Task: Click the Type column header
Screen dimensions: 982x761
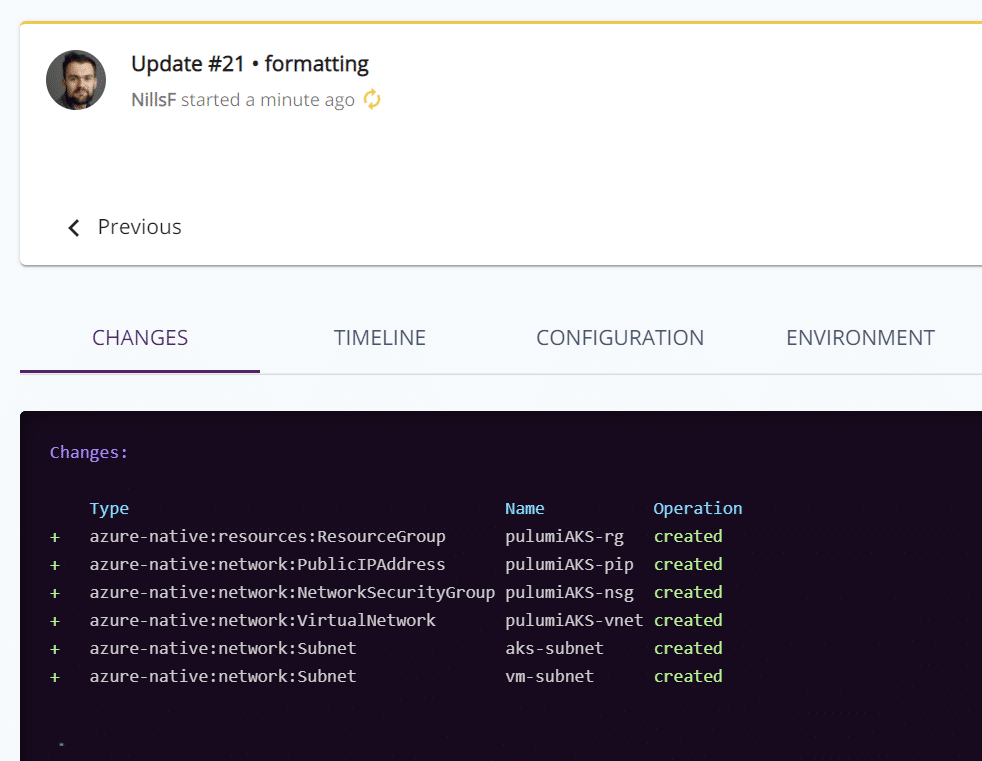Action: 109,509
